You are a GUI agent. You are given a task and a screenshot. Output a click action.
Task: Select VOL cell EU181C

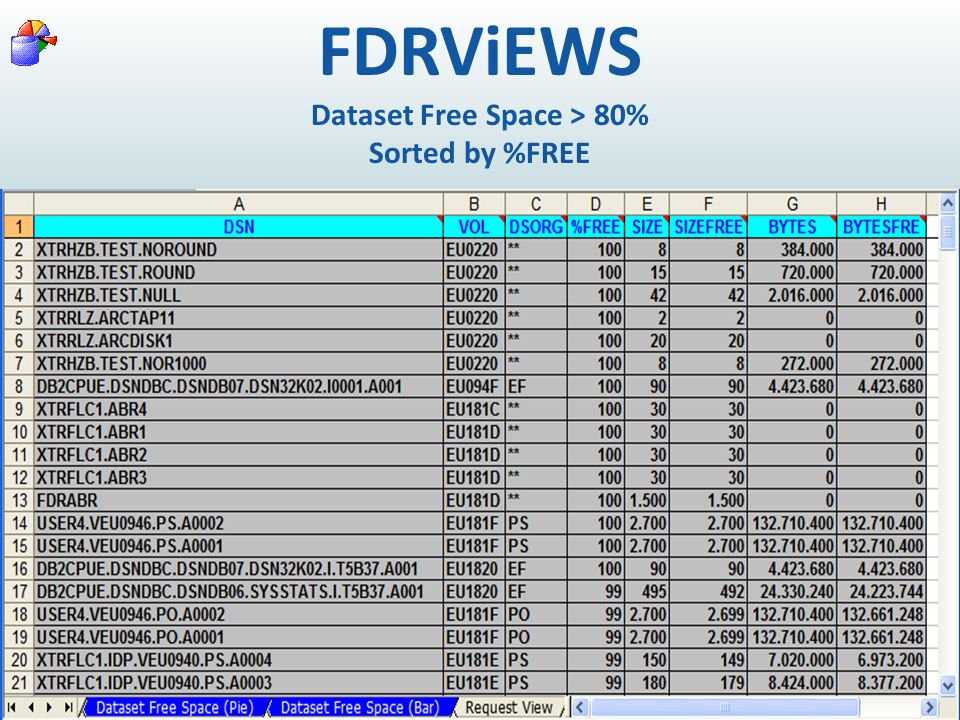[474, 409]
